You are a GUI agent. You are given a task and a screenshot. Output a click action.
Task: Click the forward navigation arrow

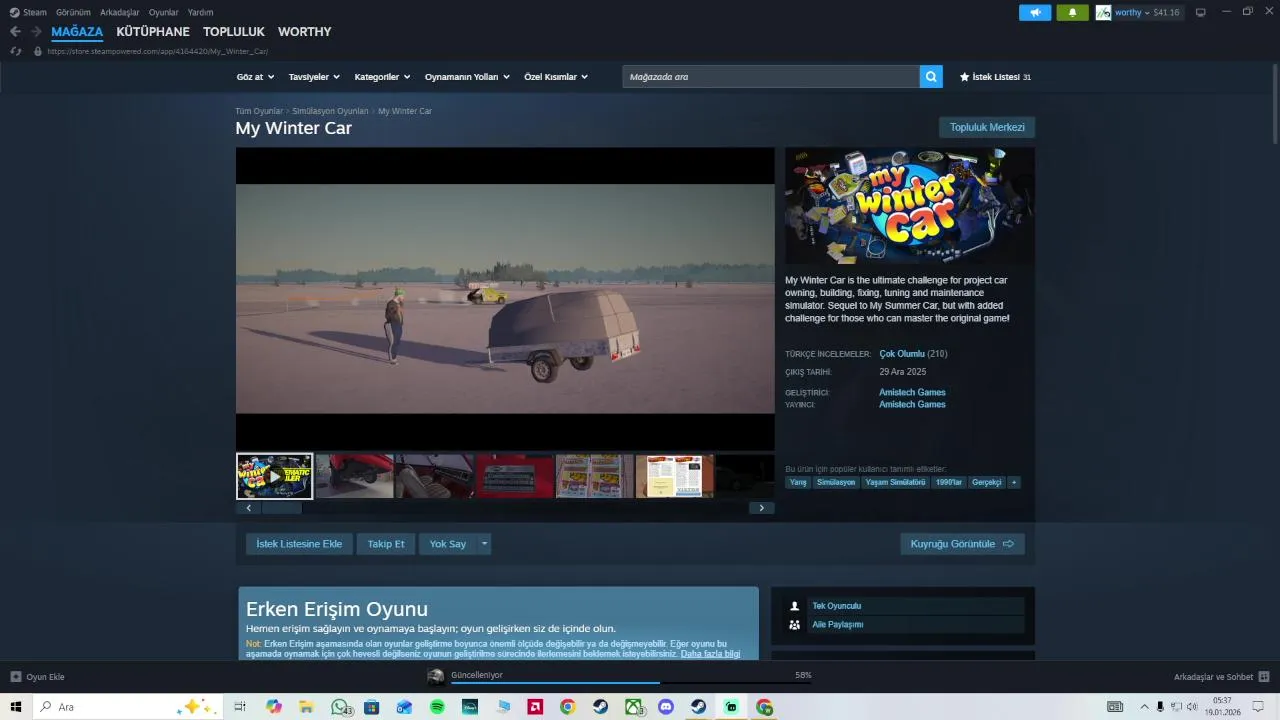click(x=36, y=32)
